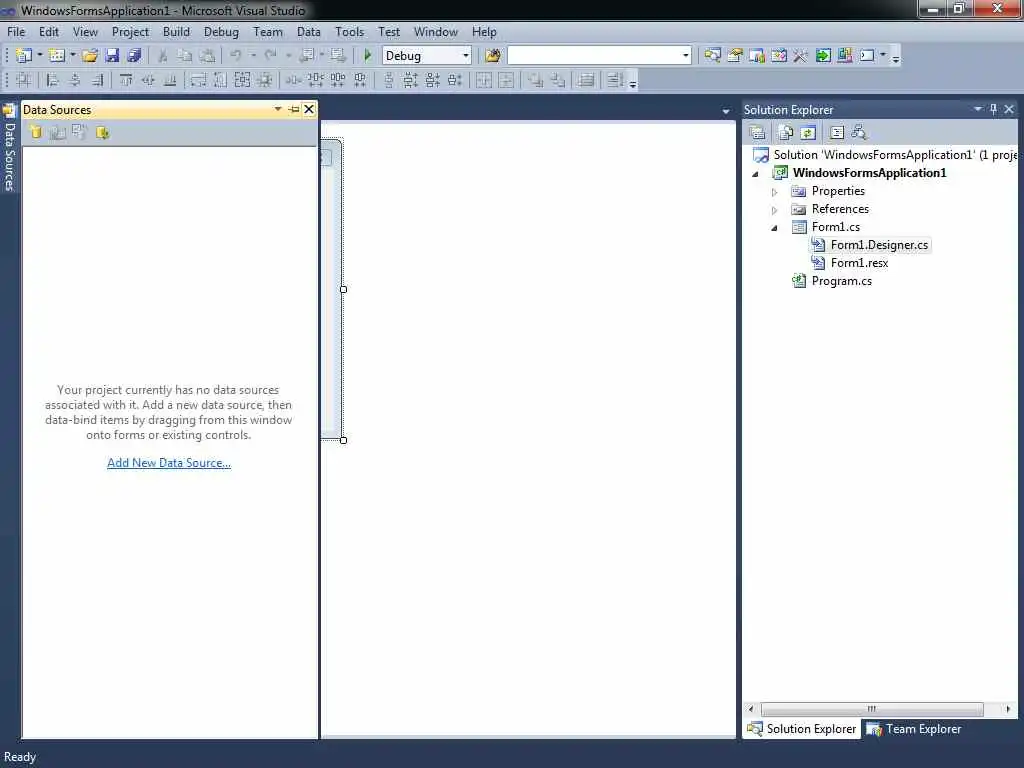Switch to the Solution Explorer bottom tab

point(802,729)
